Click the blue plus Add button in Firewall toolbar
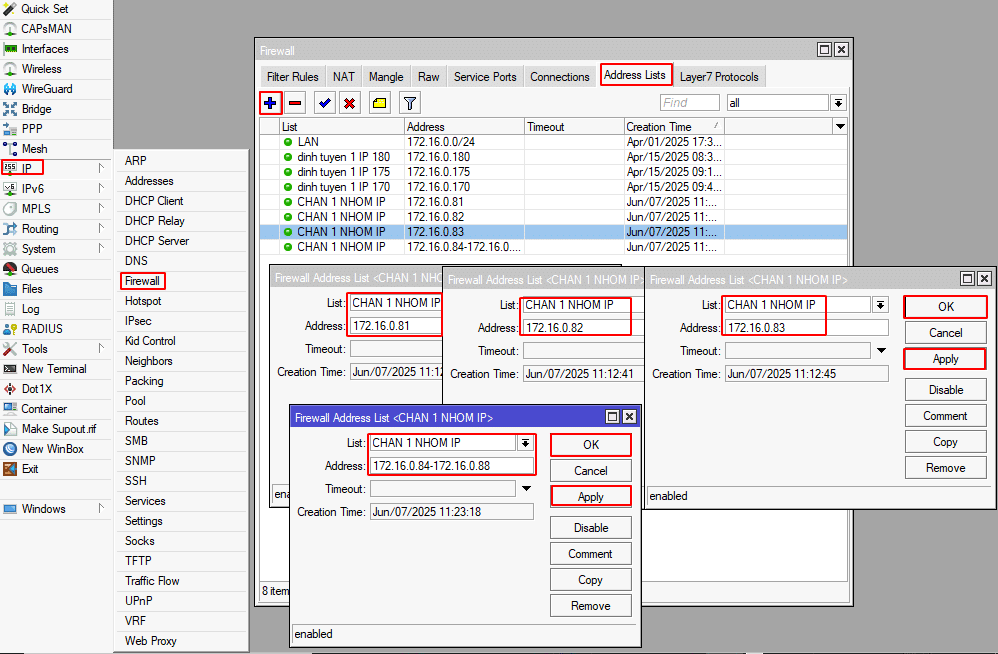This screenshot has height=654, width=998. pos(270,102)
